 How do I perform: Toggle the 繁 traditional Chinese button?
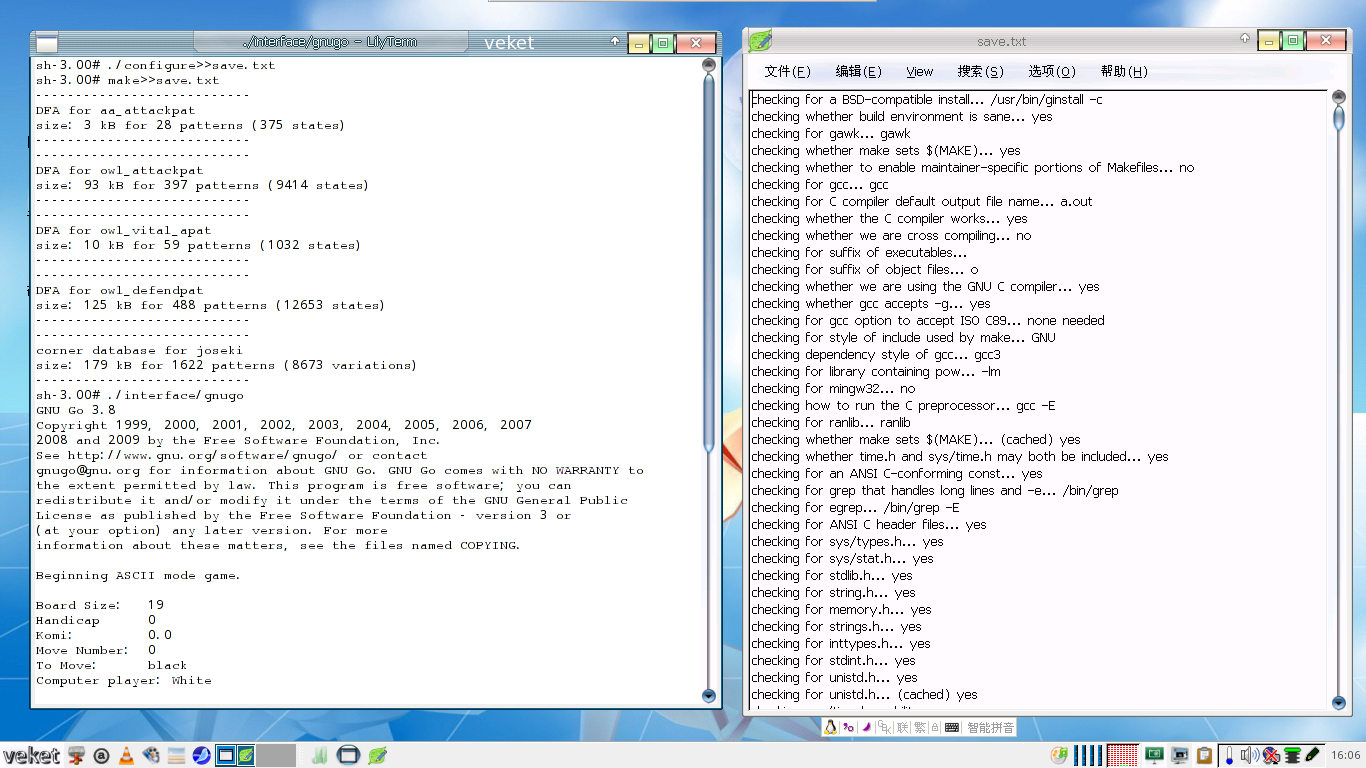click(919, 727)
